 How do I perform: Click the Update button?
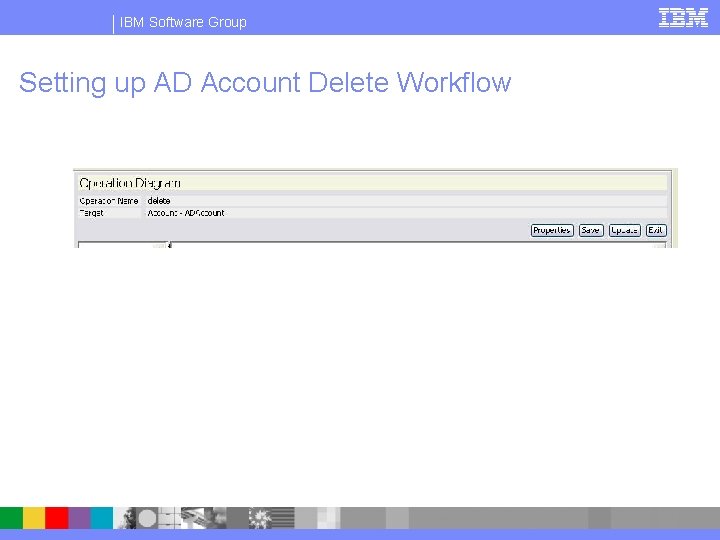pyautogui.click(x=624, y=230)
